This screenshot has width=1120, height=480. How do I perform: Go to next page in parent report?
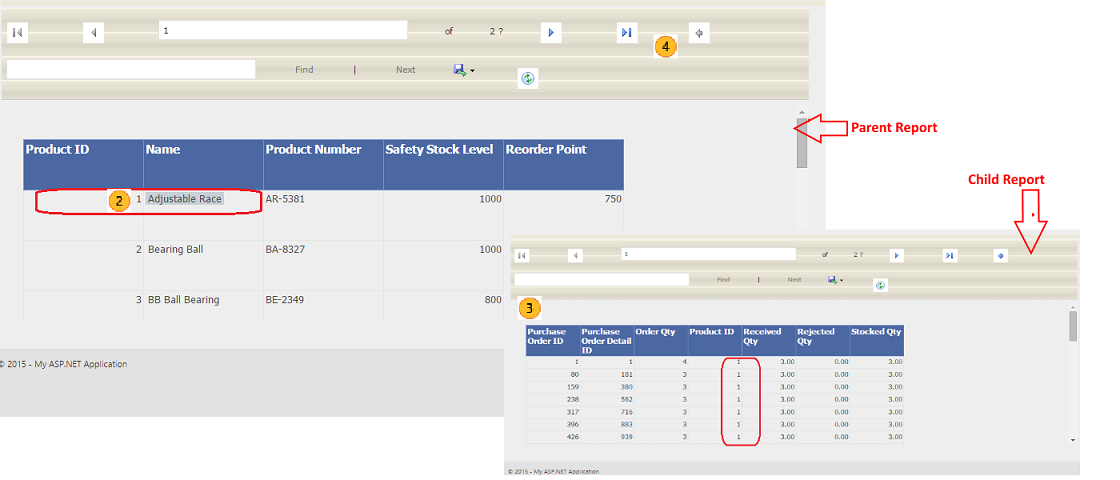(x=551, y=33)
